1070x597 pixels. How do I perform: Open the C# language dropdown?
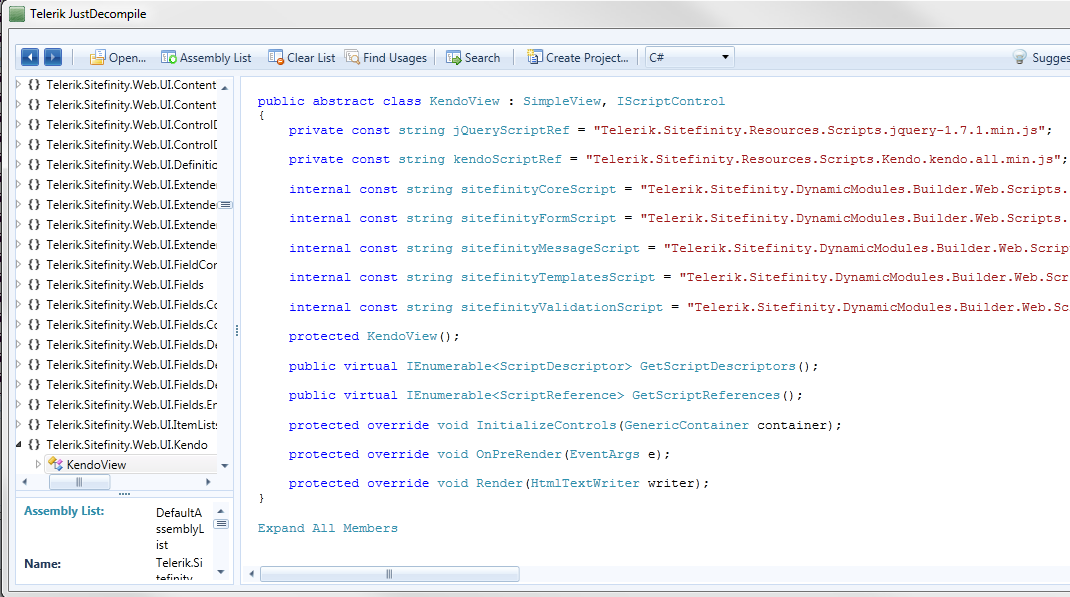[689, 57]
